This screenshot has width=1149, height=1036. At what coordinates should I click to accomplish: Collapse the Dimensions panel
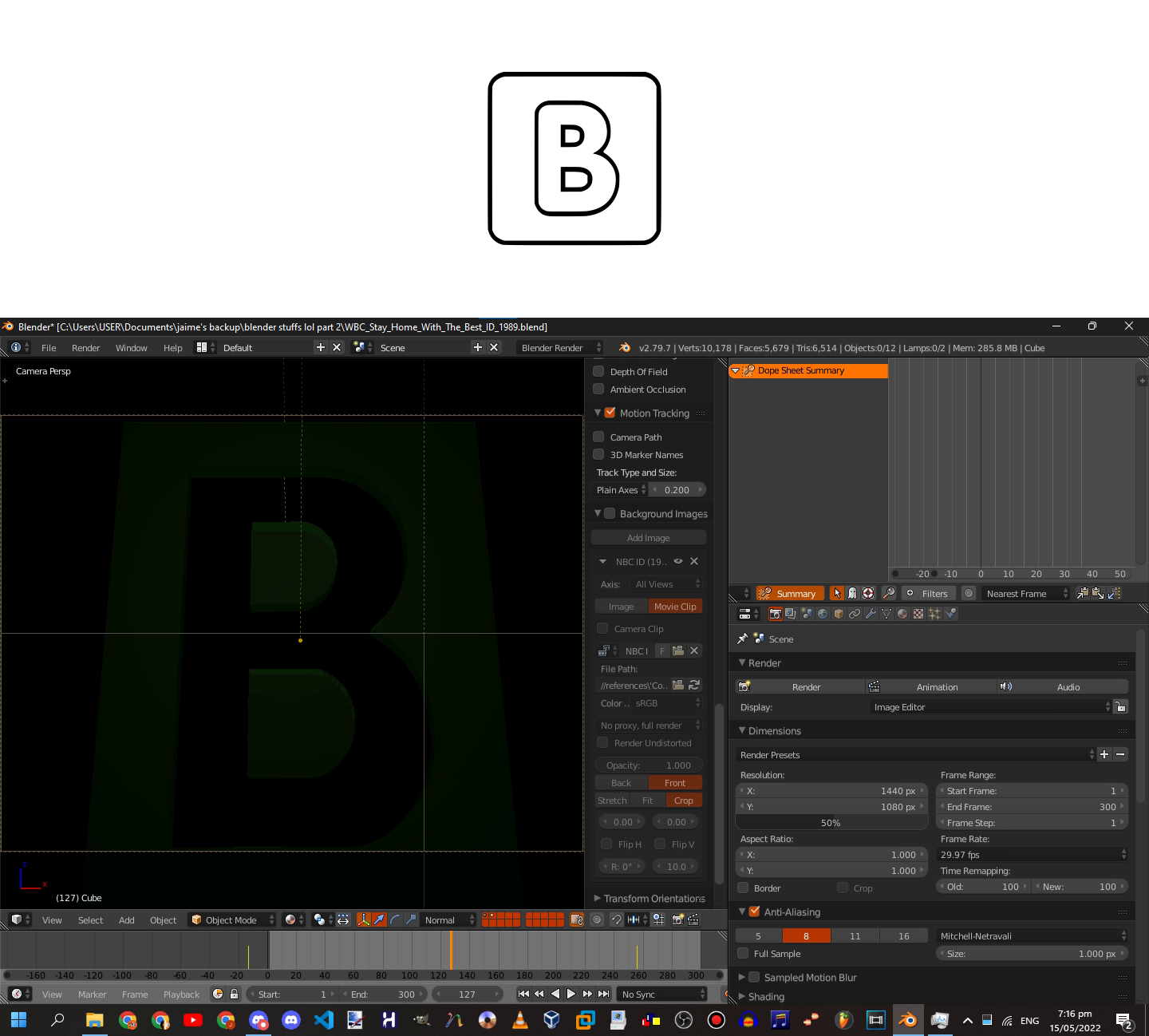pyautogui.click(x=742, y=730)
